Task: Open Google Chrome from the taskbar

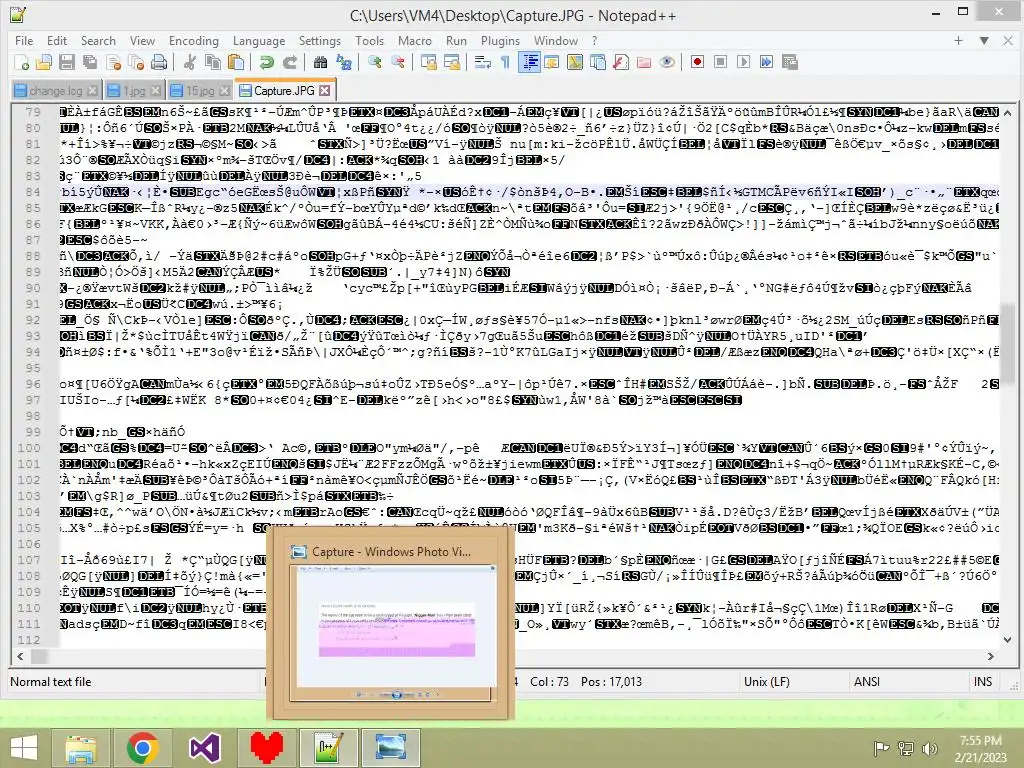Action: tap(143, 748)
